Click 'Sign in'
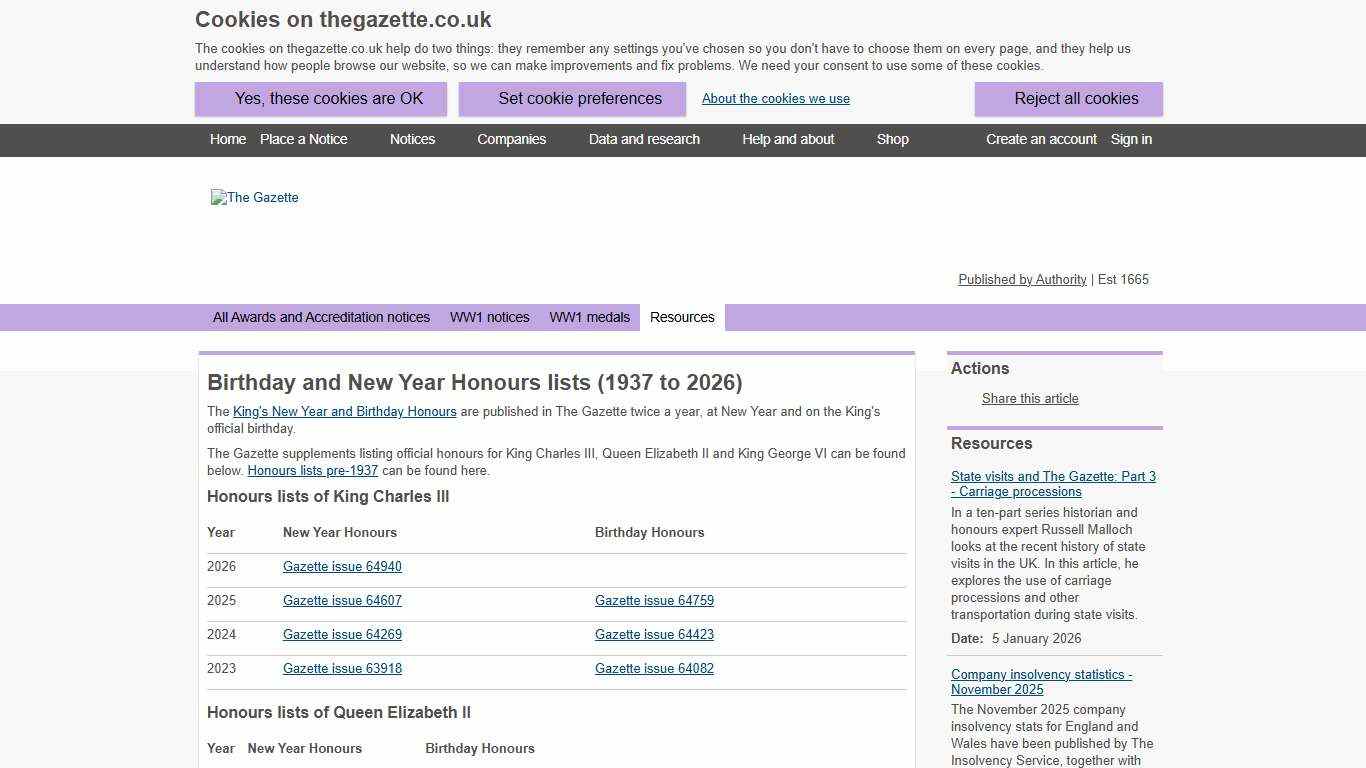The height and width of the screenshot is (768, 1366). [1131, 140]
